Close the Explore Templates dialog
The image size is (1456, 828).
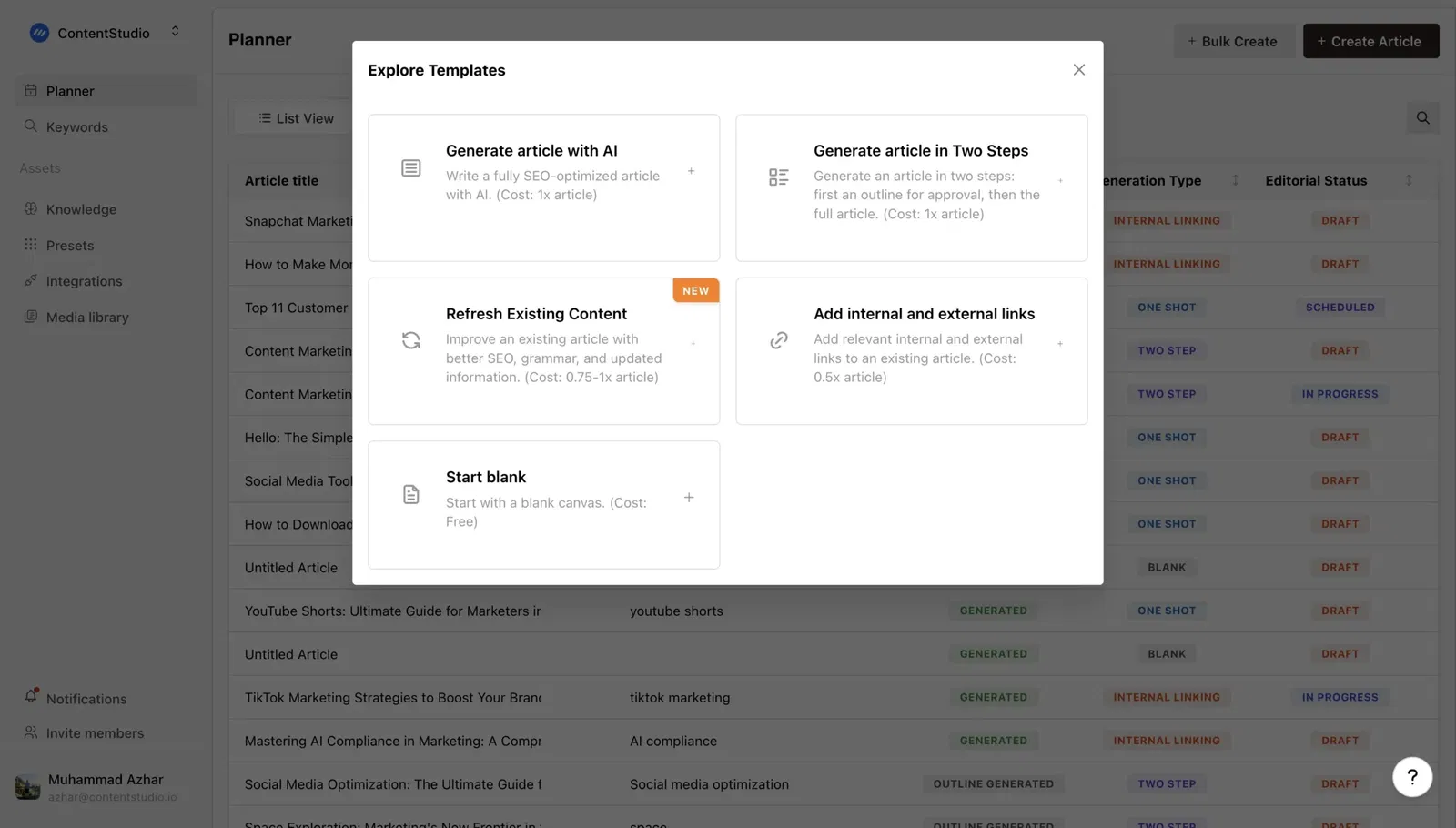point(1078,69)
